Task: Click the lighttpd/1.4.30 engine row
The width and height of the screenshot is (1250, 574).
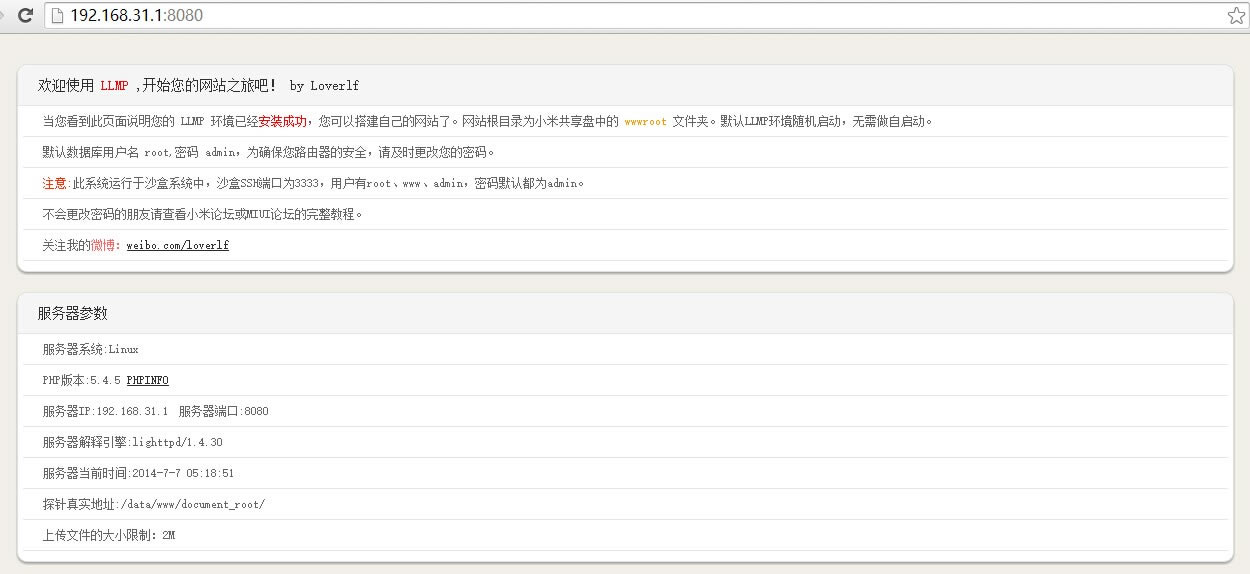Action: click(132, 442)
